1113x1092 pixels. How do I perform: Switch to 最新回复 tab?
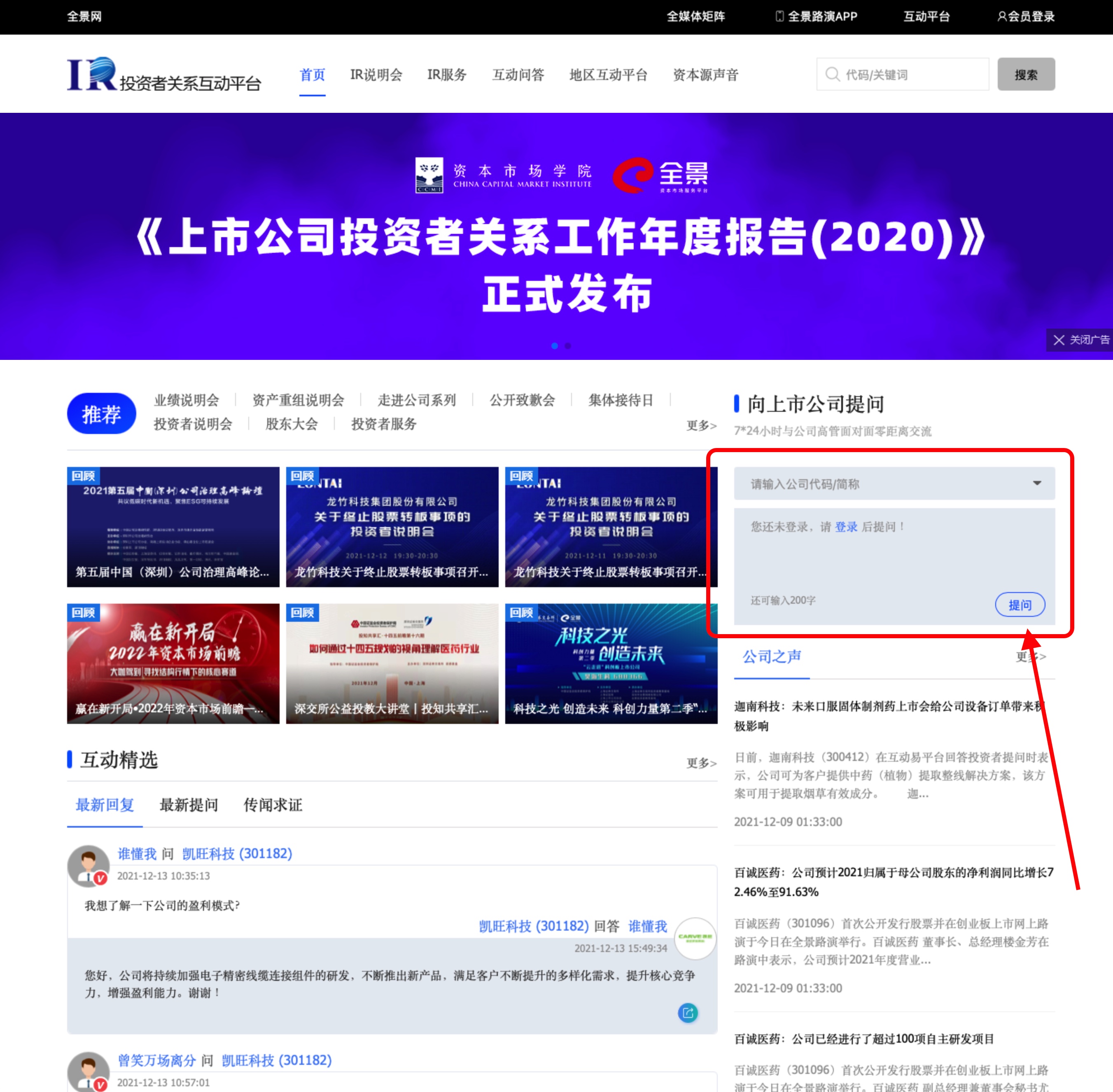click(x=105, y=805)
